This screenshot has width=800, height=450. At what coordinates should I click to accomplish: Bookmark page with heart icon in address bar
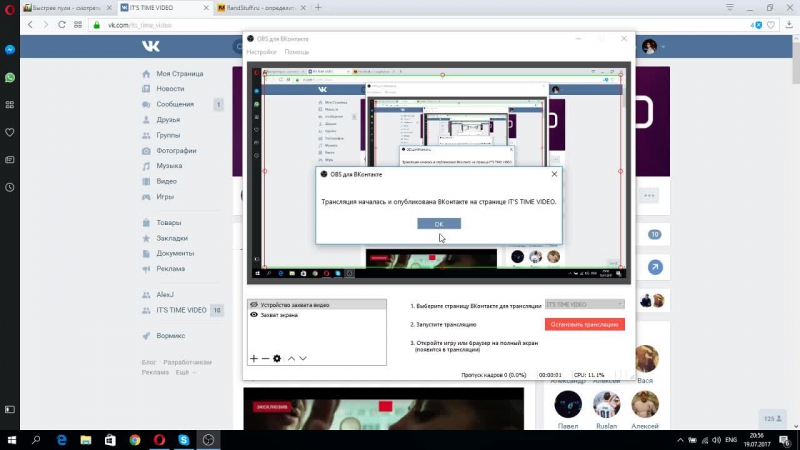pos(771,25)
